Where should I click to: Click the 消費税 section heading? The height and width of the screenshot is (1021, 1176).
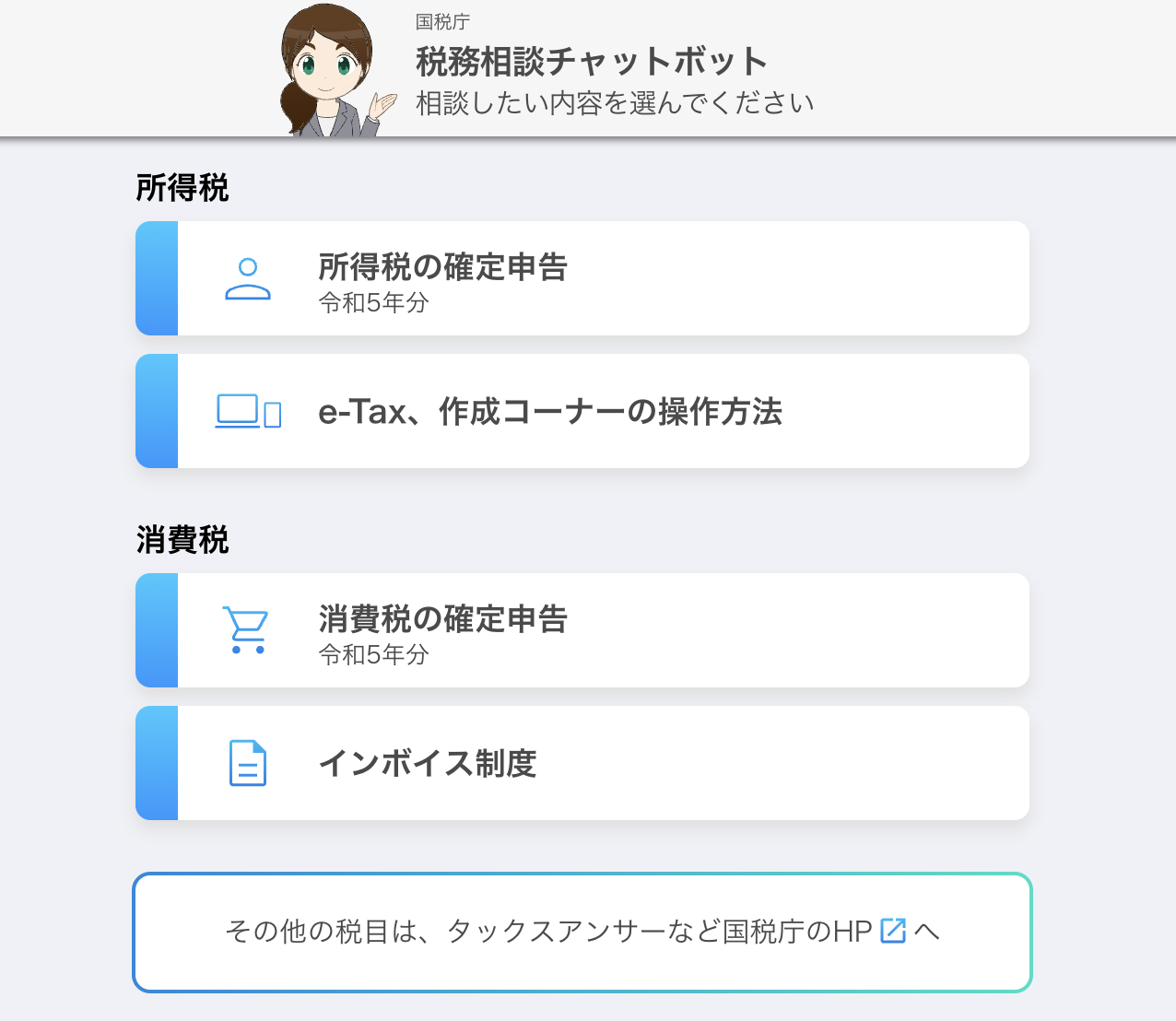182,539
